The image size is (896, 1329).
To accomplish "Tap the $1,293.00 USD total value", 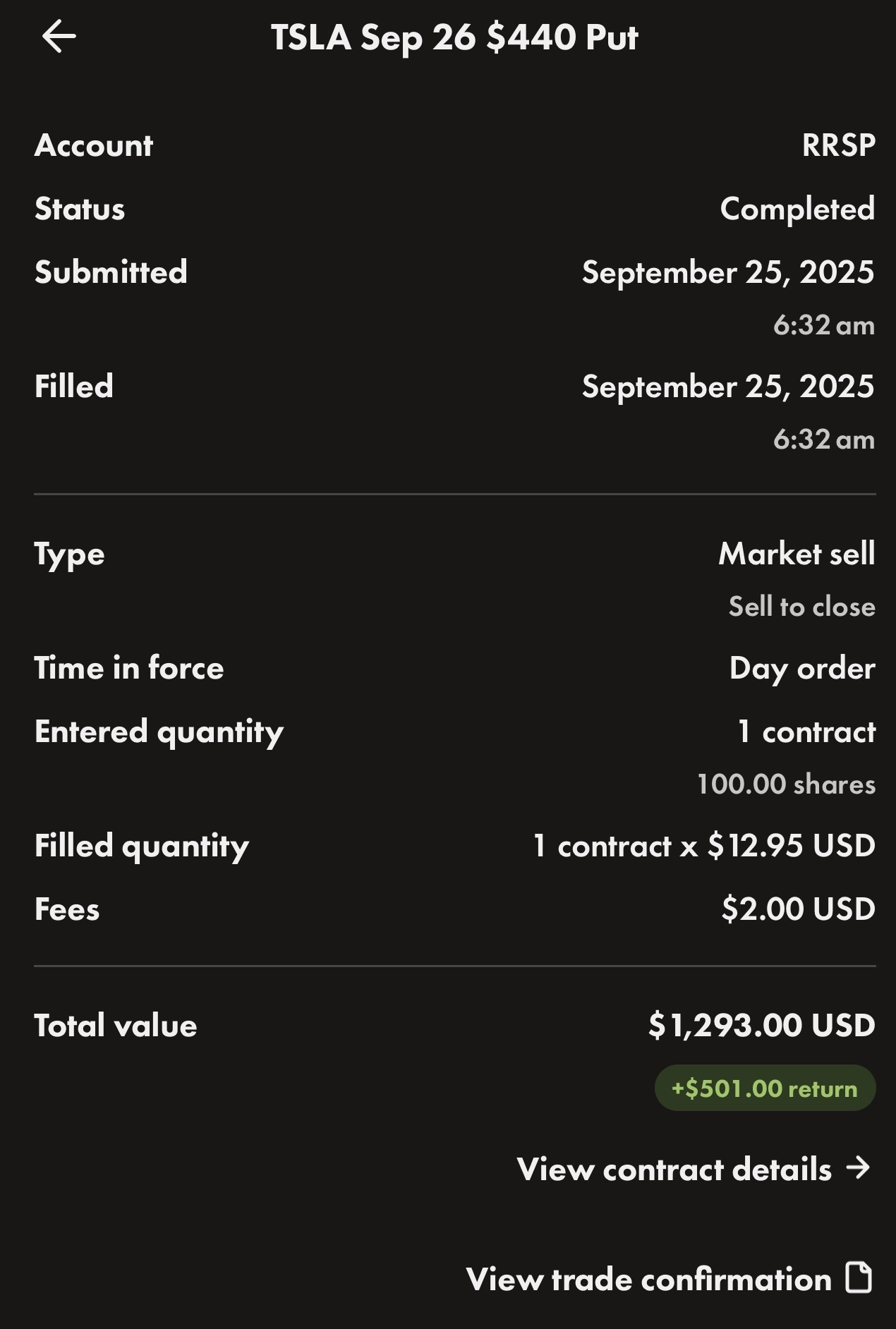I will pos(761,1025).
